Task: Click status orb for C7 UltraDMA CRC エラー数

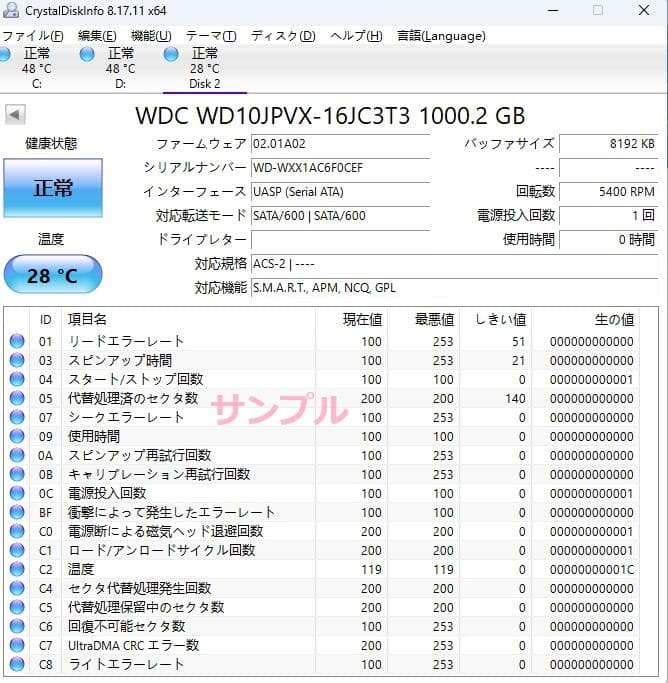Action: tap(17, 645)
